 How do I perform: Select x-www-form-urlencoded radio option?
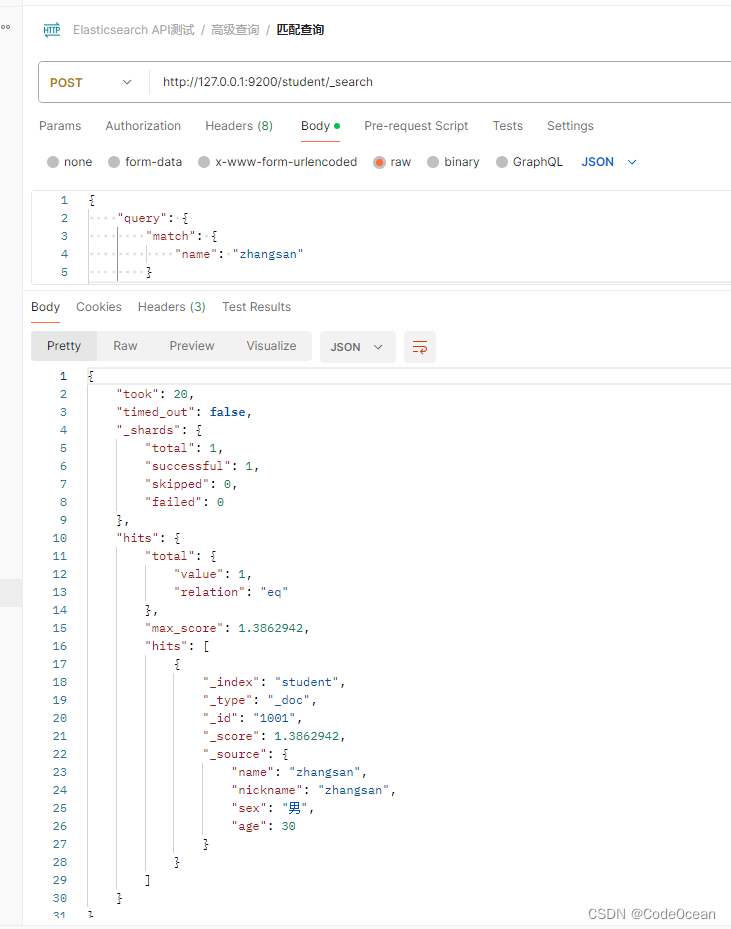(x=204, y=162)
